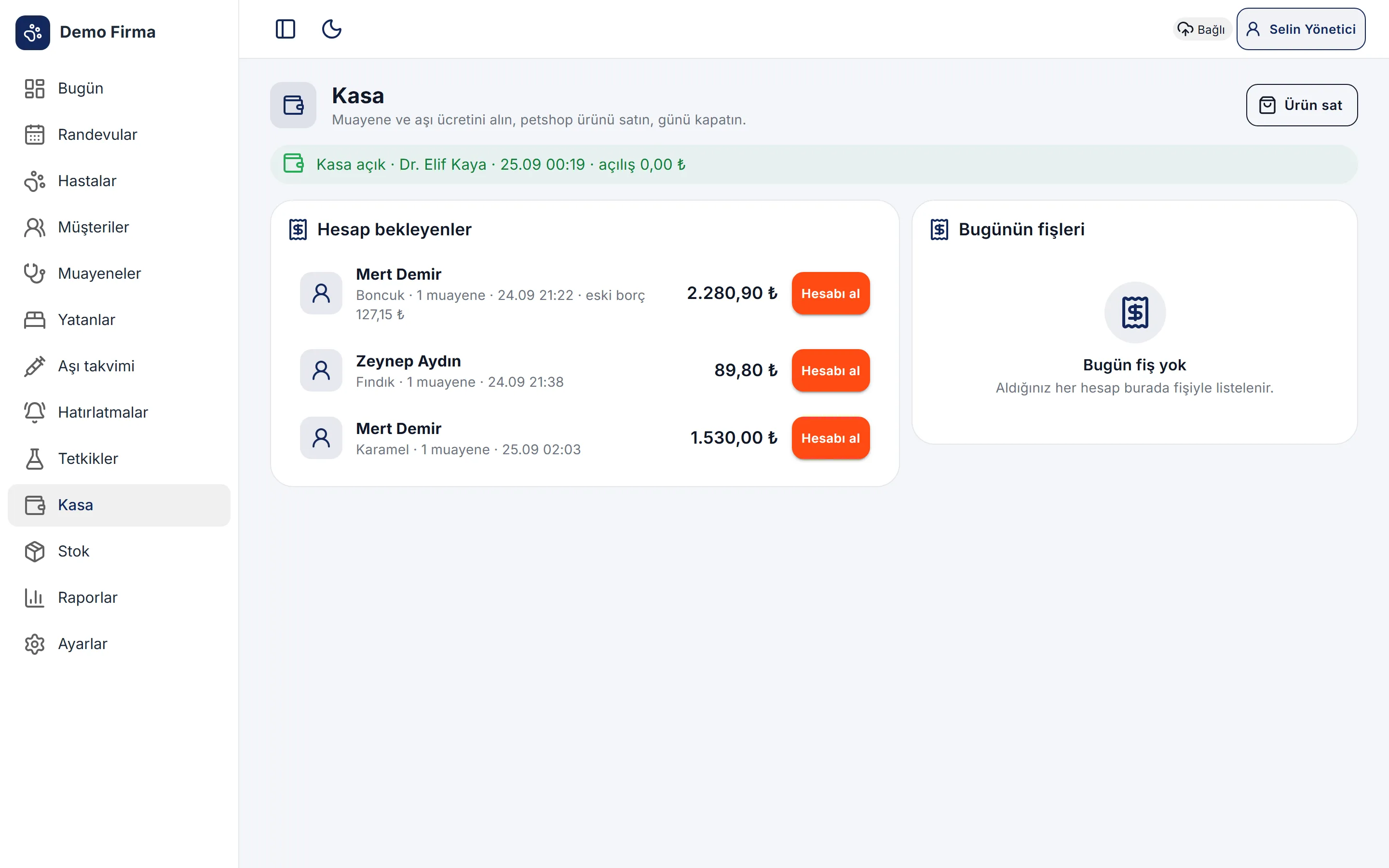Collect payment for Mert Demir Boncuk
This screenshot has height=868, width=1389.
(830, 293)
